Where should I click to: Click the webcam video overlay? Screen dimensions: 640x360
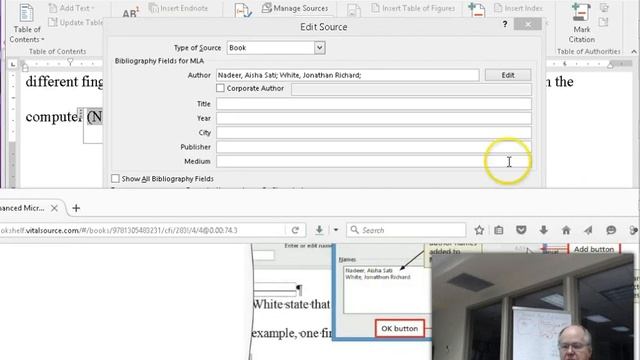[533, 307]
